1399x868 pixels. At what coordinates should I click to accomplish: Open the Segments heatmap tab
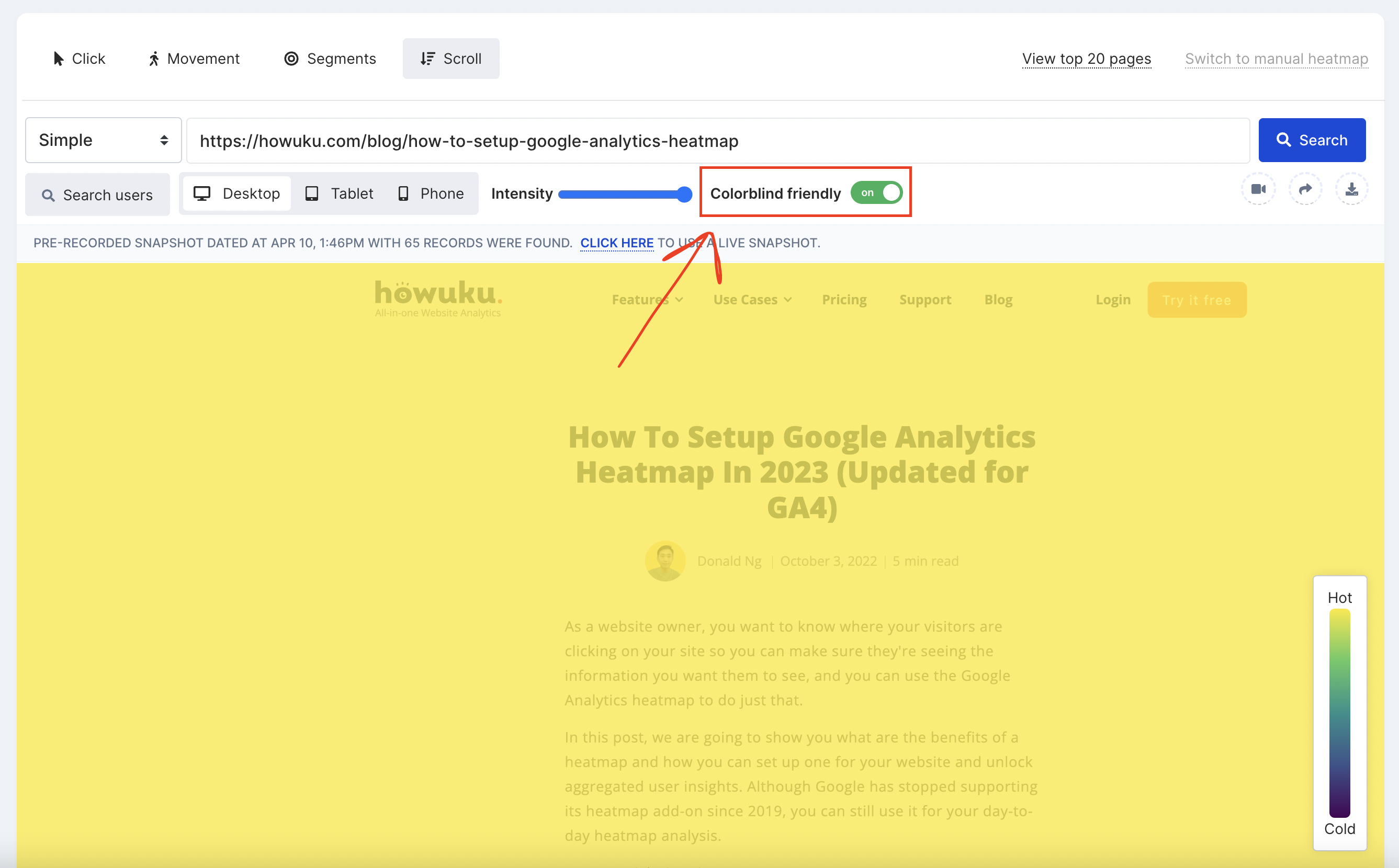pyautogui.click(x=330, y=59)
